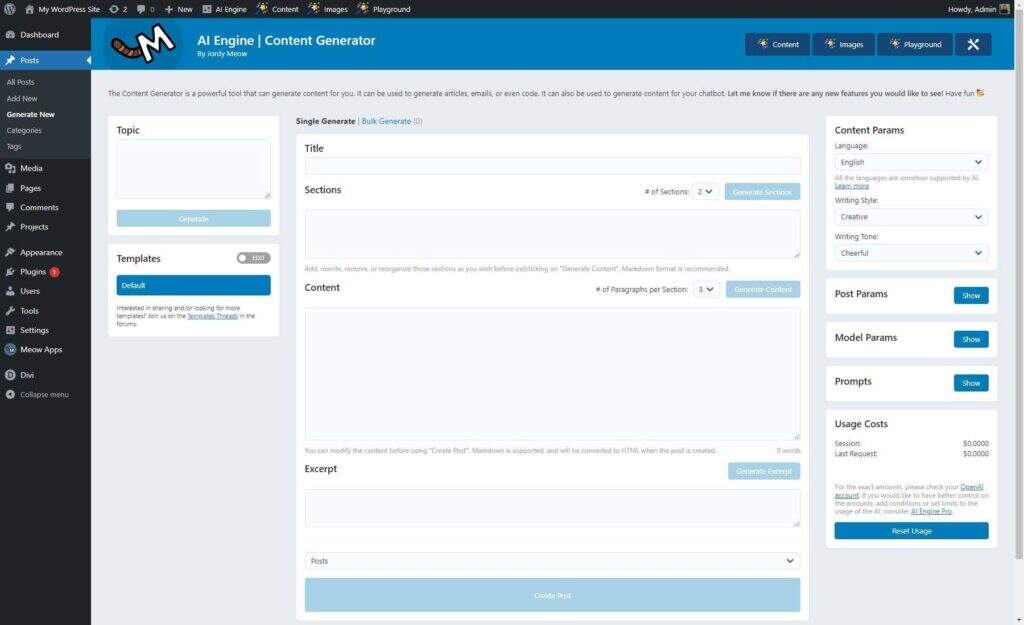
Task: Click into the Title input field
Action: [552, 166]
